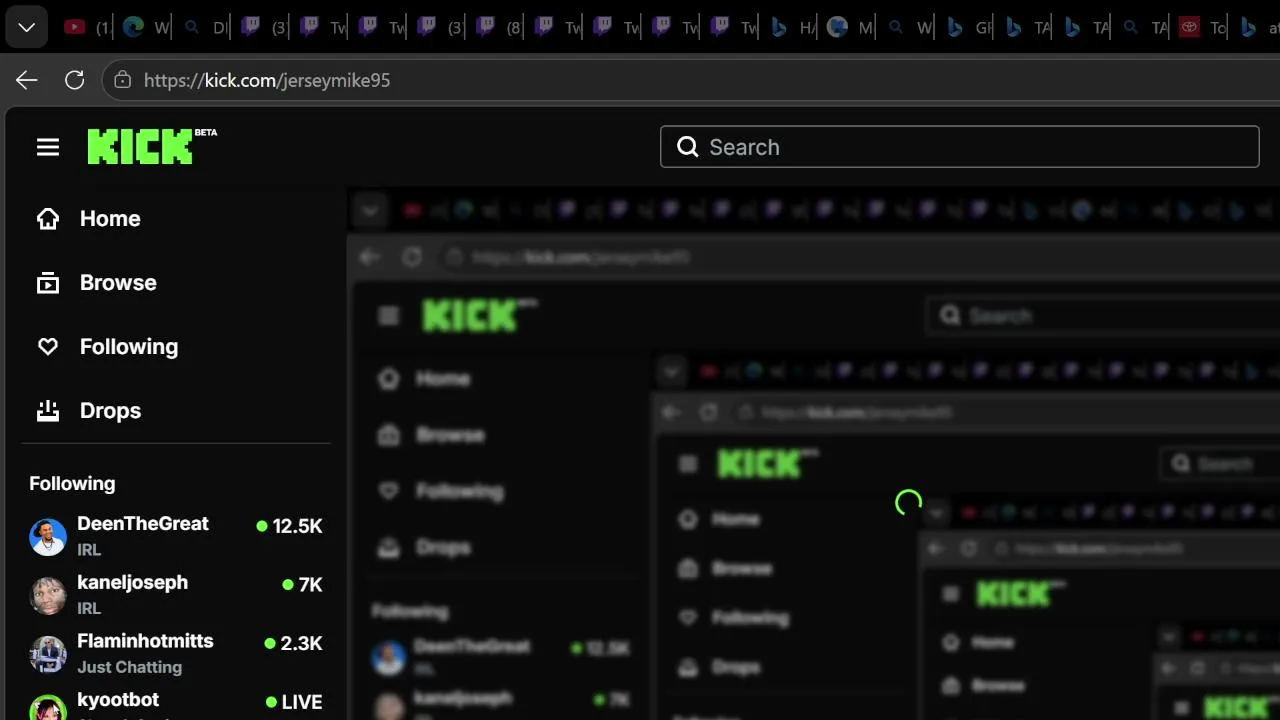Switch to the Twitch tab showing (8
This screenshot has height=720, width=1280.
pyautogui.click(x=499, y=28)
